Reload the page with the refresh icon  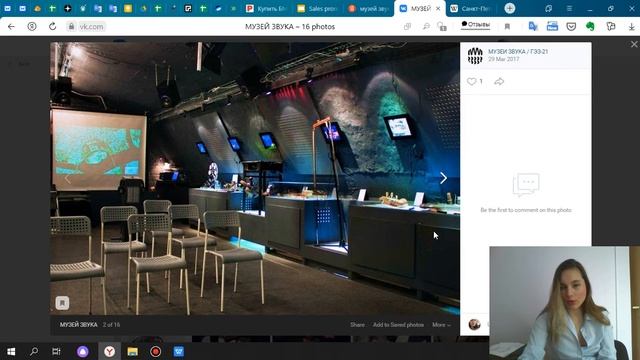click(x=52, y=27)
